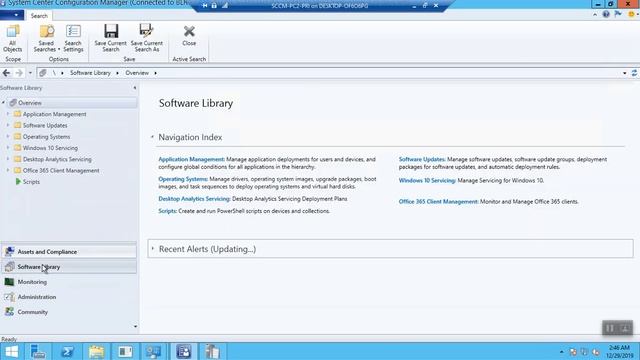Go back with the navigation arrow
The height and width of the screenshot is (360, 640).
6,73
